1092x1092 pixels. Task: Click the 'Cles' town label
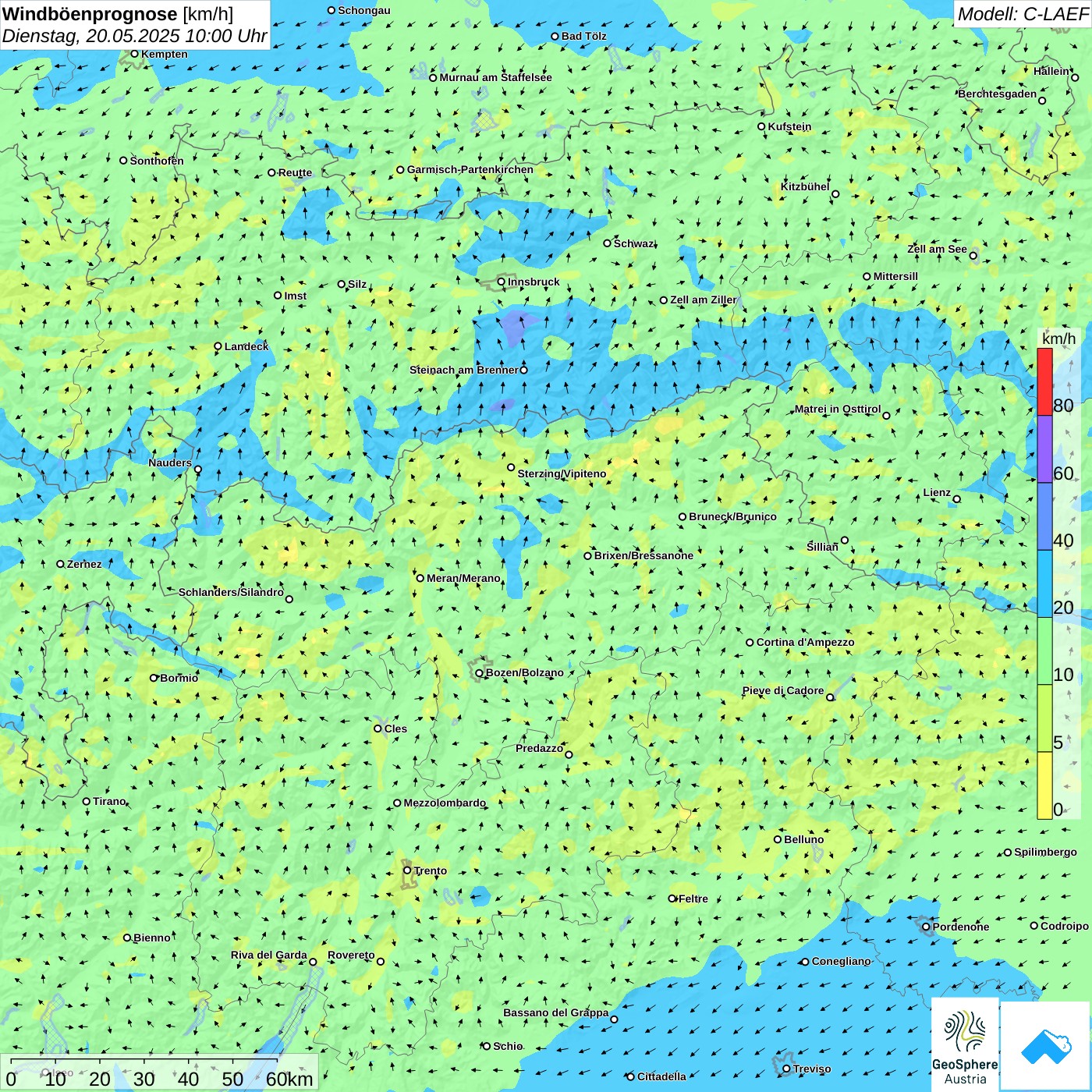coord(395,729)
